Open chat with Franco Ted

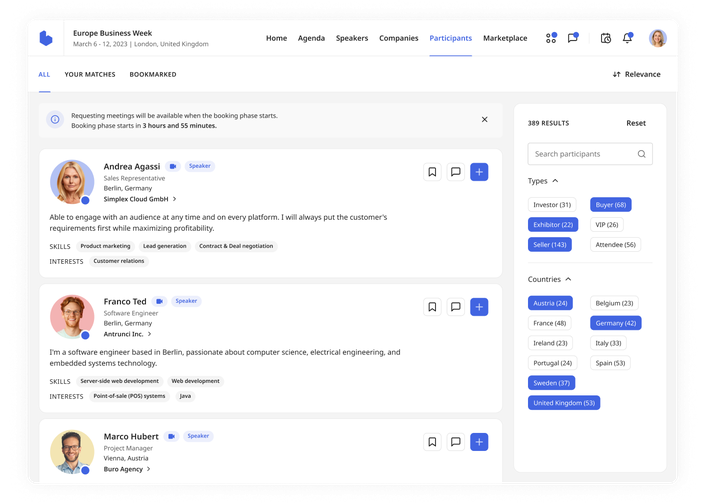[455, 307]
